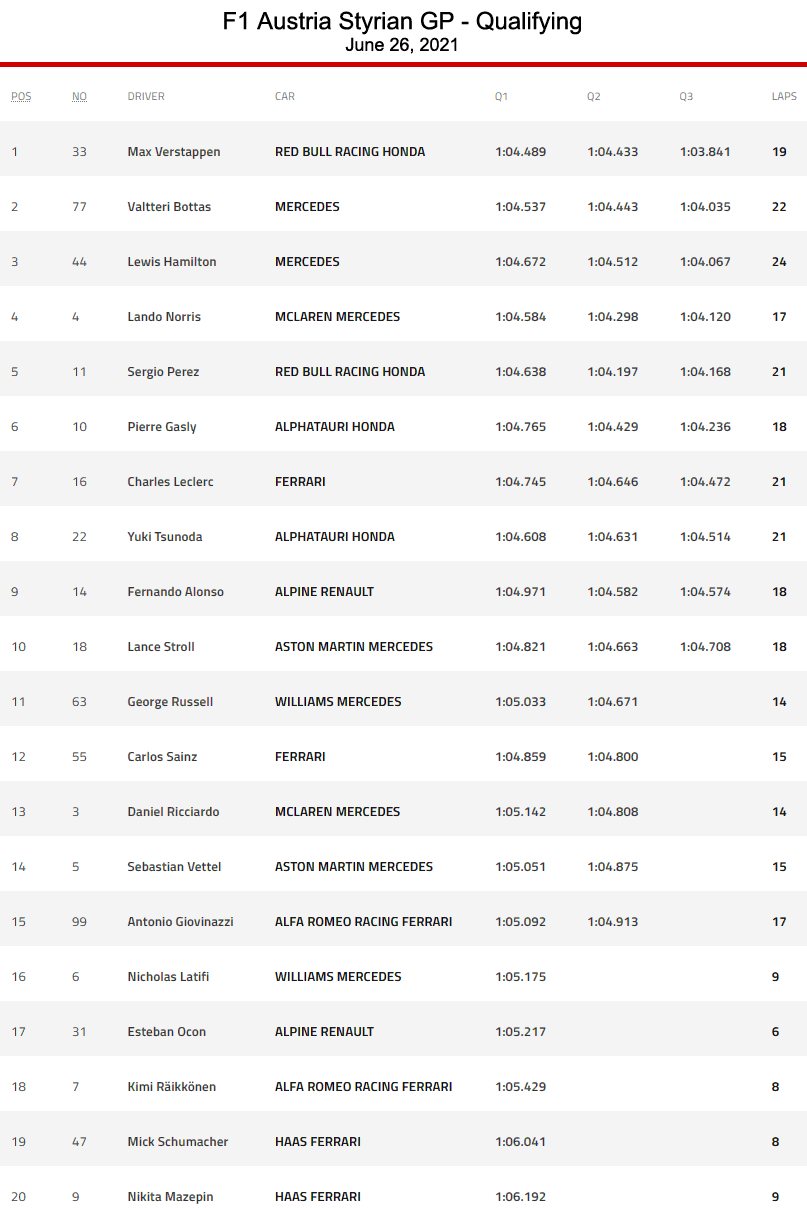Click Kimi Räikkönen's Q1 time 1:05.429
The height and width of the screenshot is (1208, 807).
pos(521,1087)
